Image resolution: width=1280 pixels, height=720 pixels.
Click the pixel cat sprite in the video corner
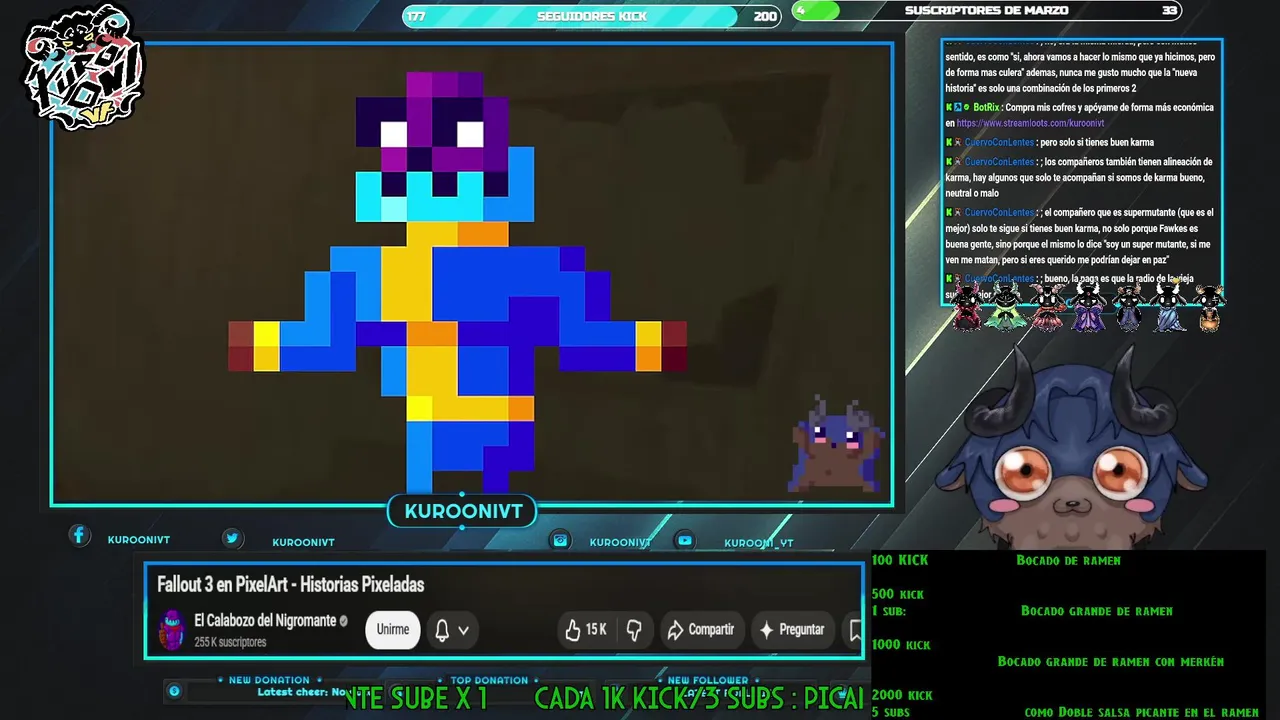pos(838,446)
